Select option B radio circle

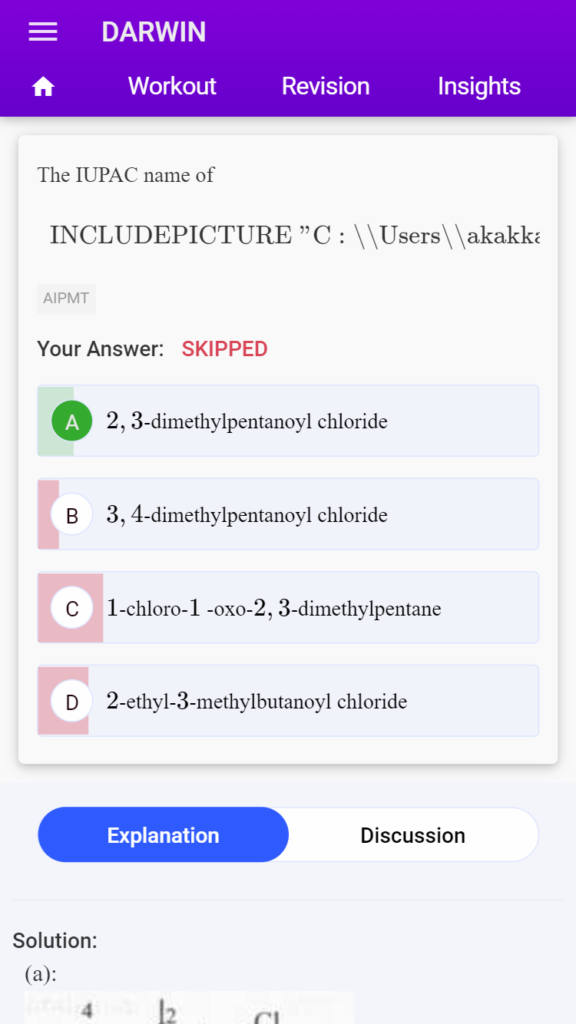coord(72,515)
